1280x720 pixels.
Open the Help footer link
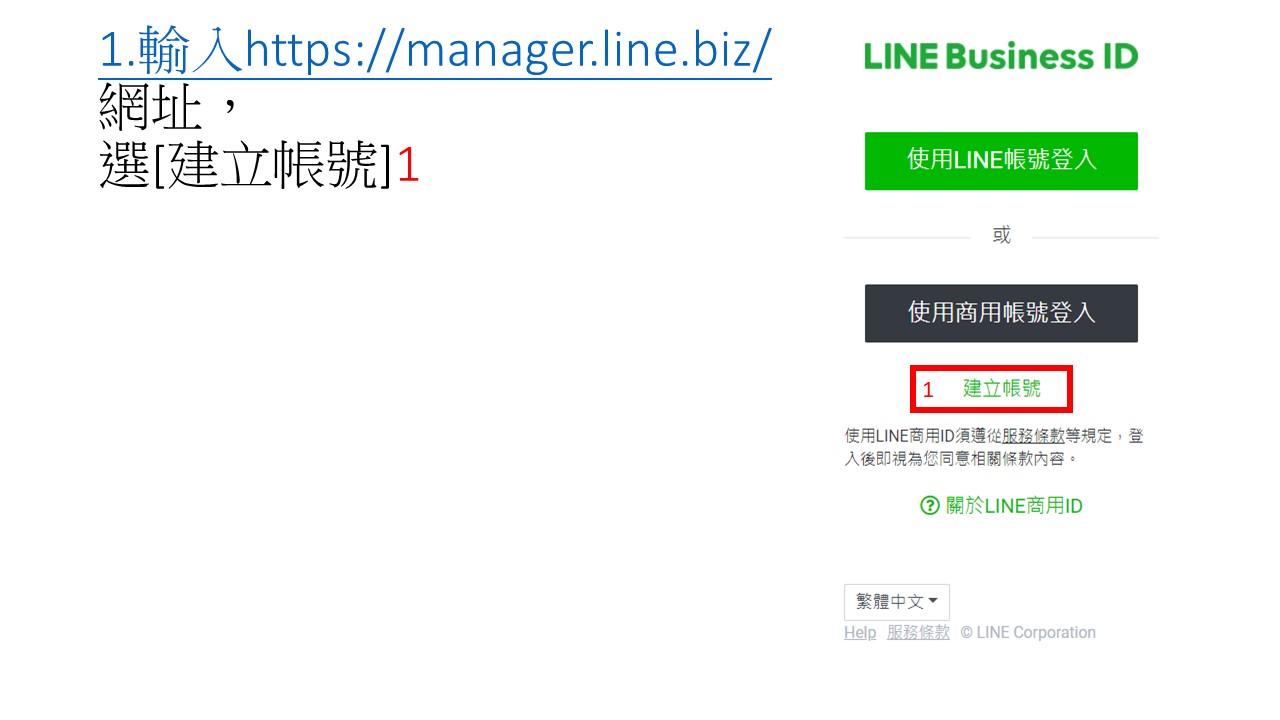coord(860,633)
